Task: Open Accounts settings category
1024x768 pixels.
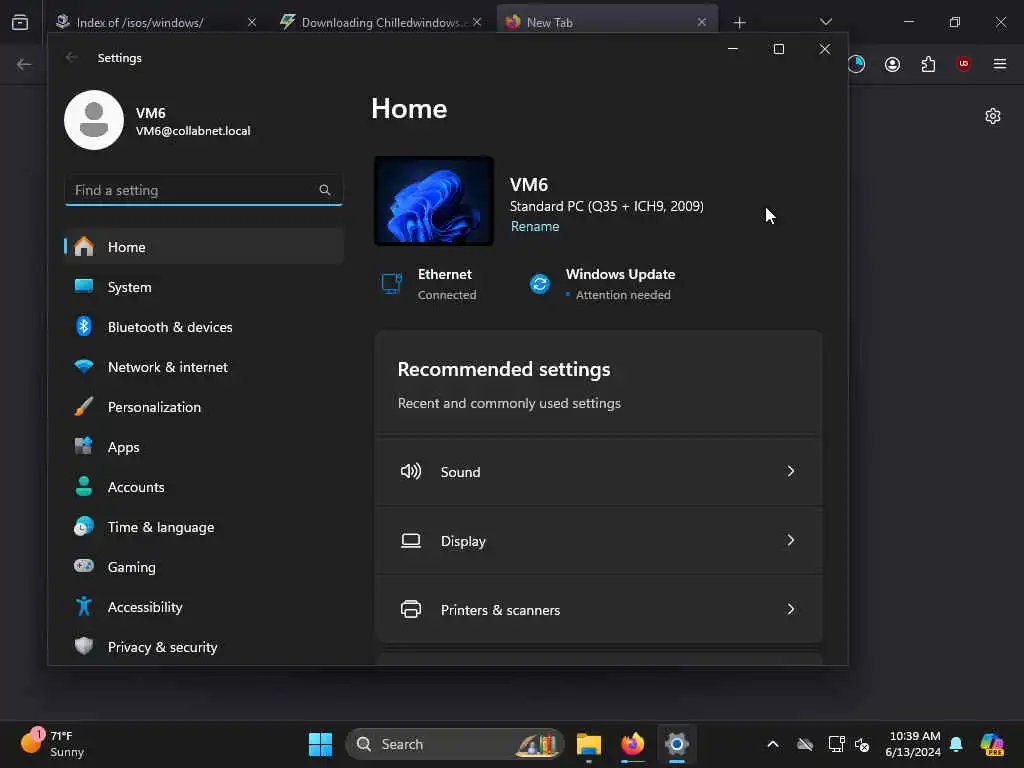Action: (x=204, y=487)
